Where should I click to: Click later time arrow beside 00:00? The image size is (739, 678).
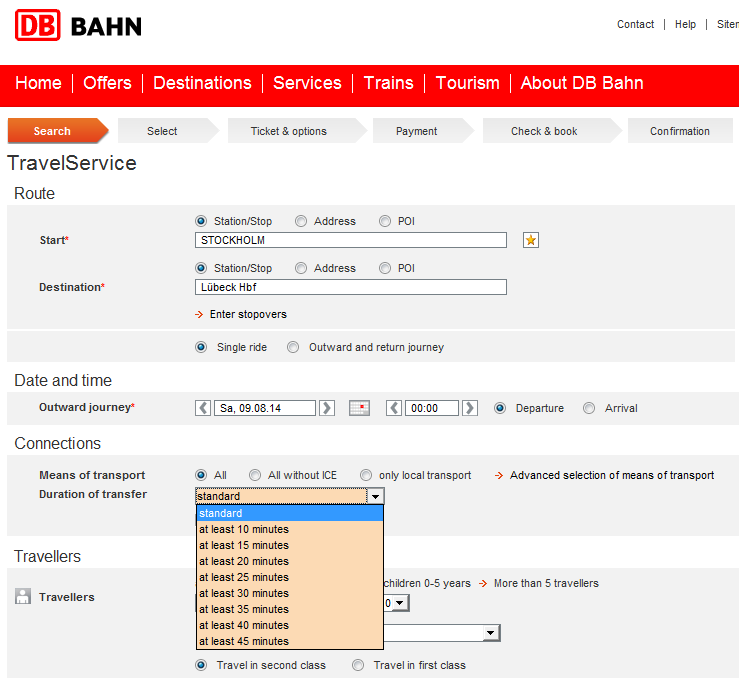click(x=470, y=408)
